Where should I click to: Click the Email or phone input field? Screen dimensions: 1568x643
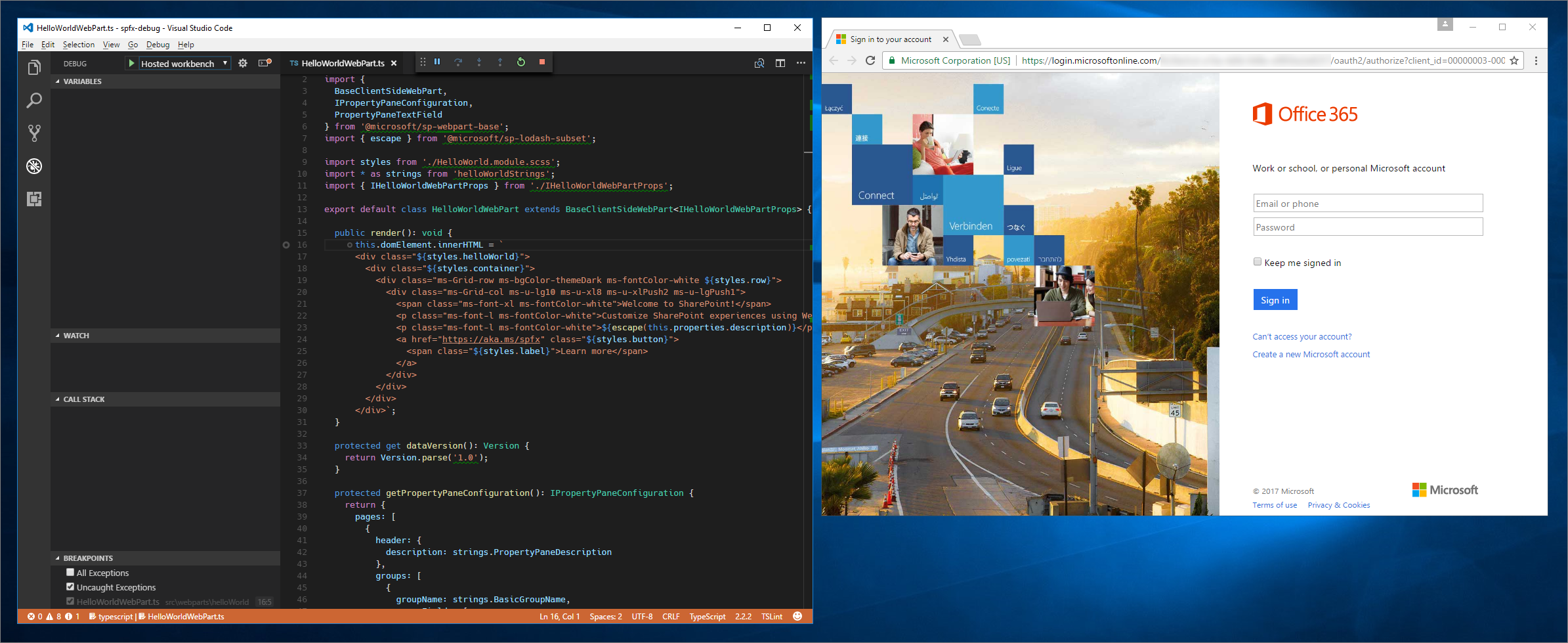click(1367, 203)
